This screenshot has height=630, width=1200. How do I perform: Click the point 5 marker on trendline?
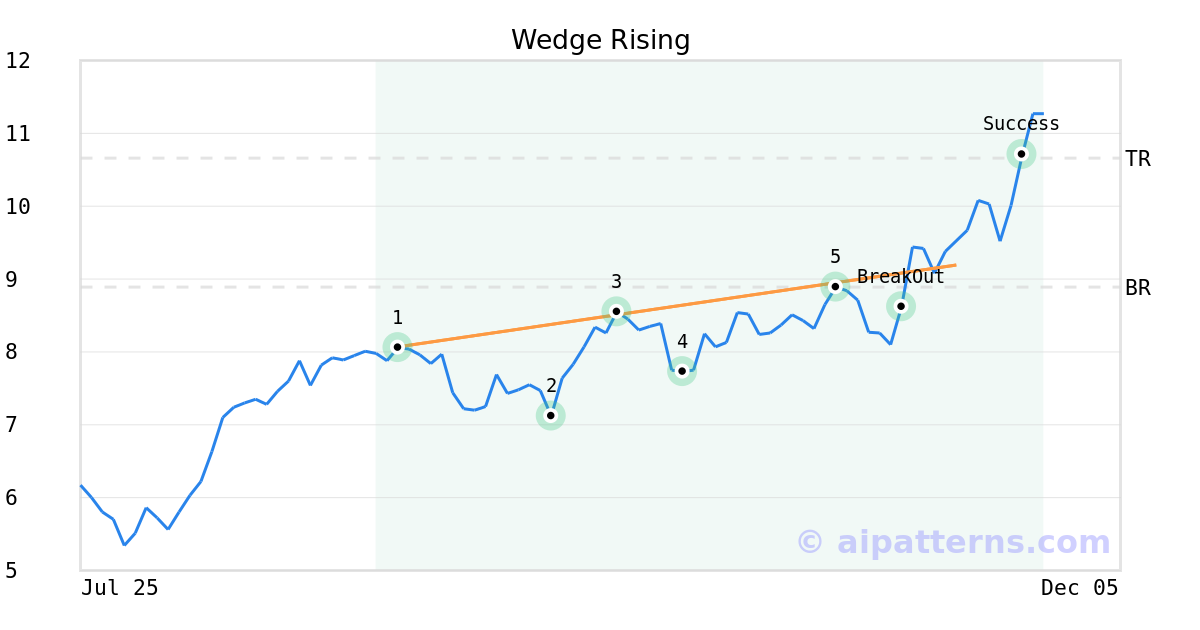click(835, 287)
